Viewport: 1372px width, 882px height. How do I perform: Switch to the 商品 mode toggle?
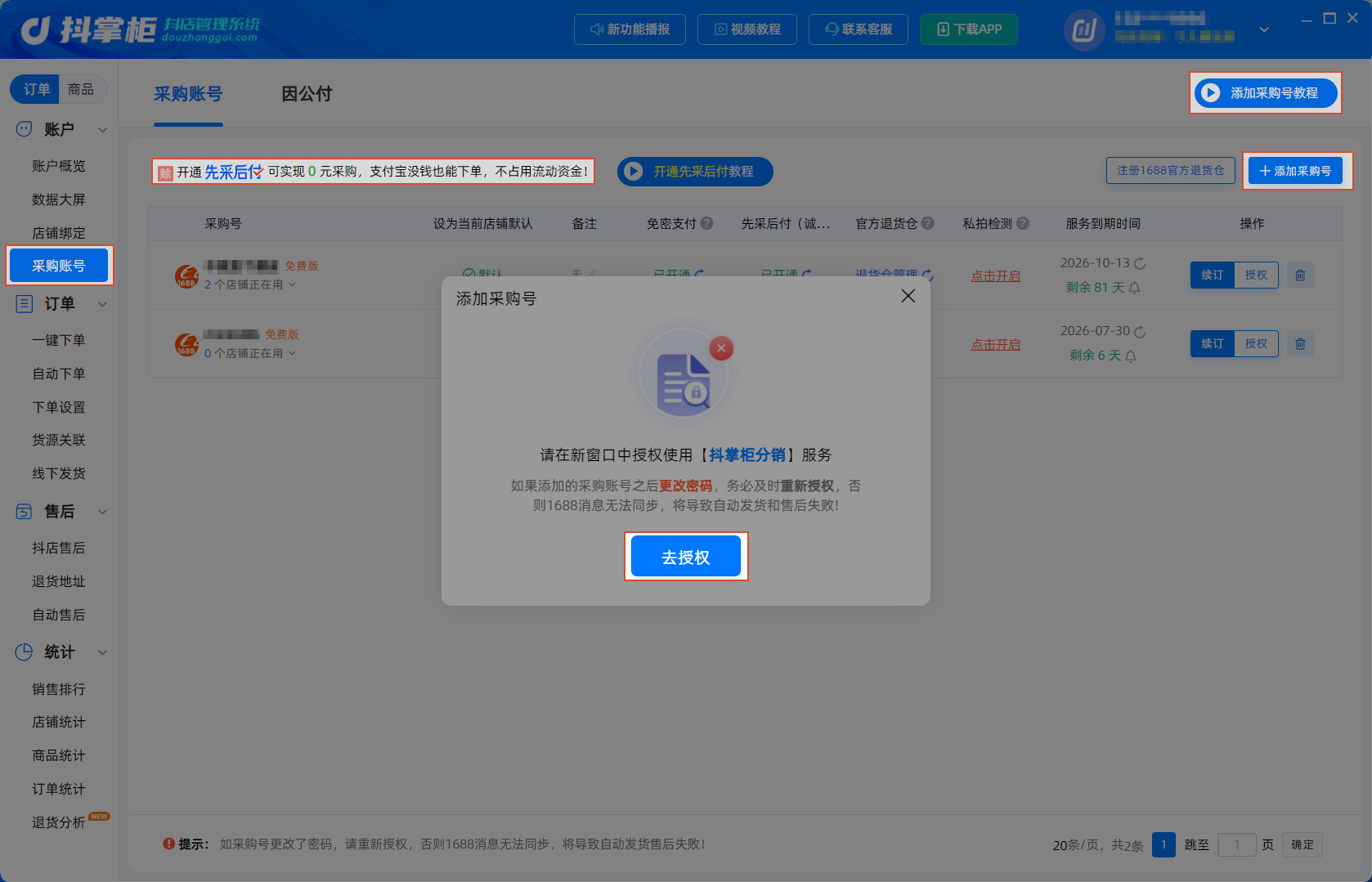81,89
